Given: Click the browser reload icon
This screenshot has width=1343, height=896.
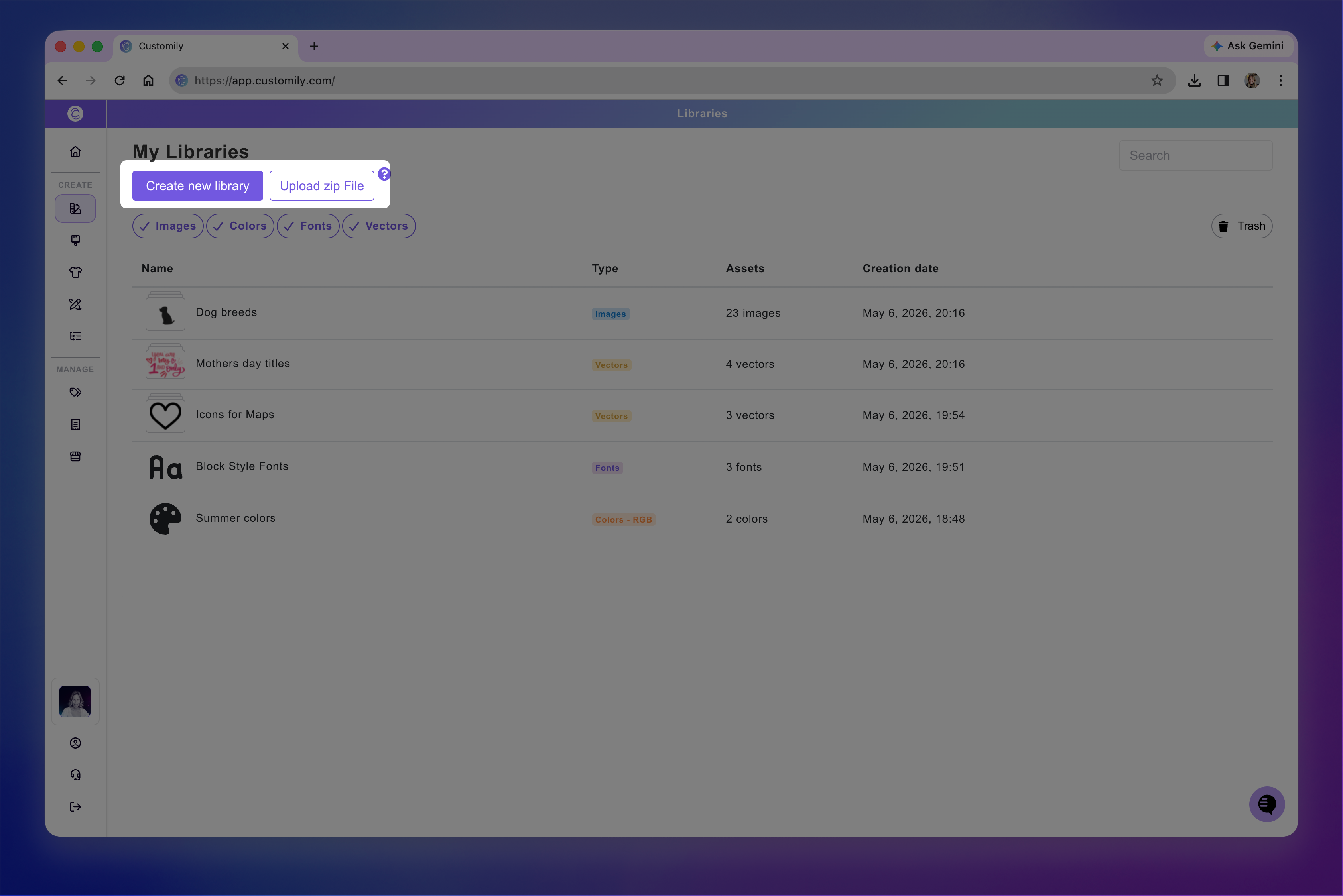Looking at the screenshot, I should coord(120,81).
